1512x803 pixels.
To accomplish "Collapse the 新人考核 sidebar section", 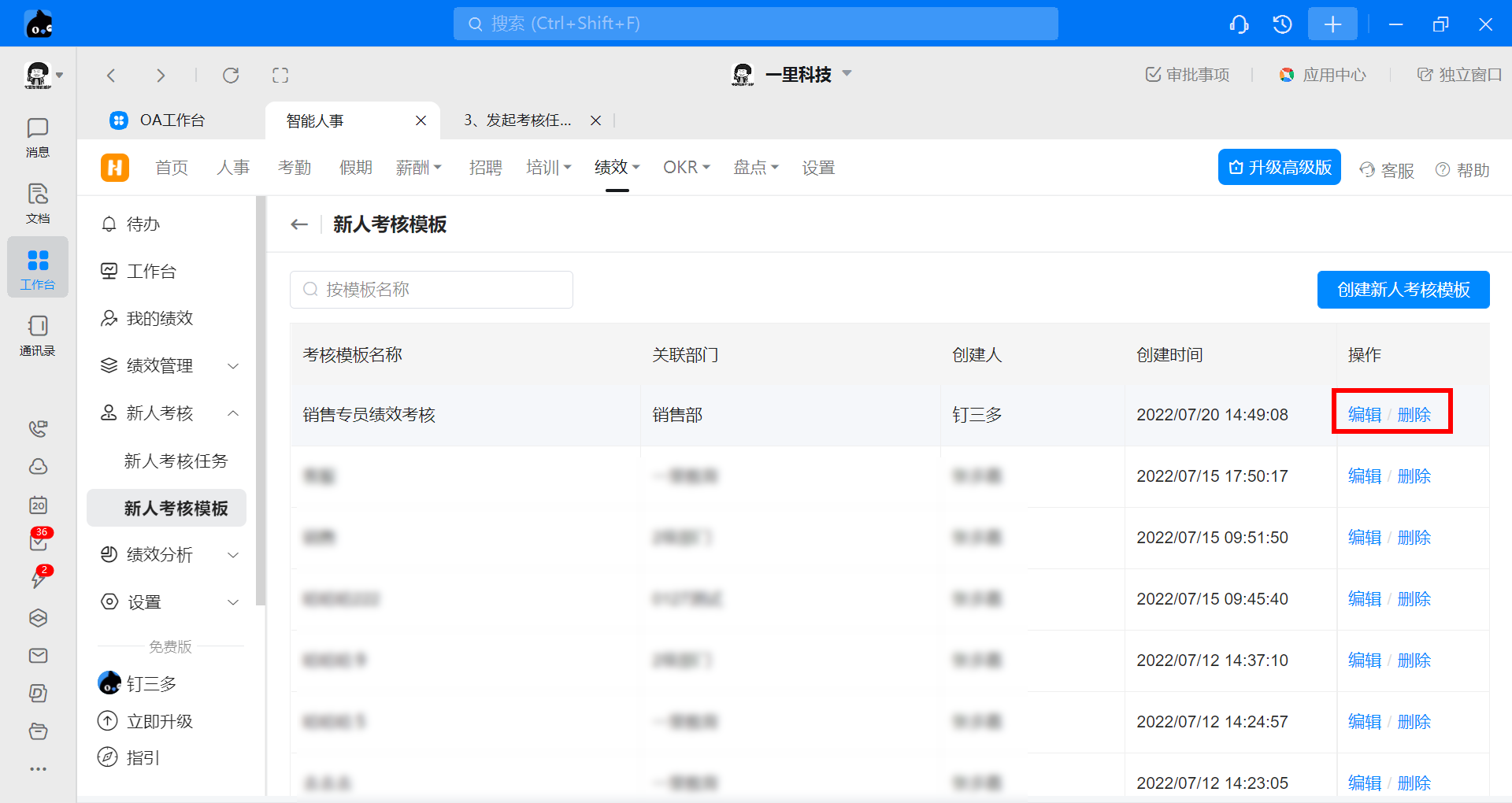I will click(x=233, y=413).
